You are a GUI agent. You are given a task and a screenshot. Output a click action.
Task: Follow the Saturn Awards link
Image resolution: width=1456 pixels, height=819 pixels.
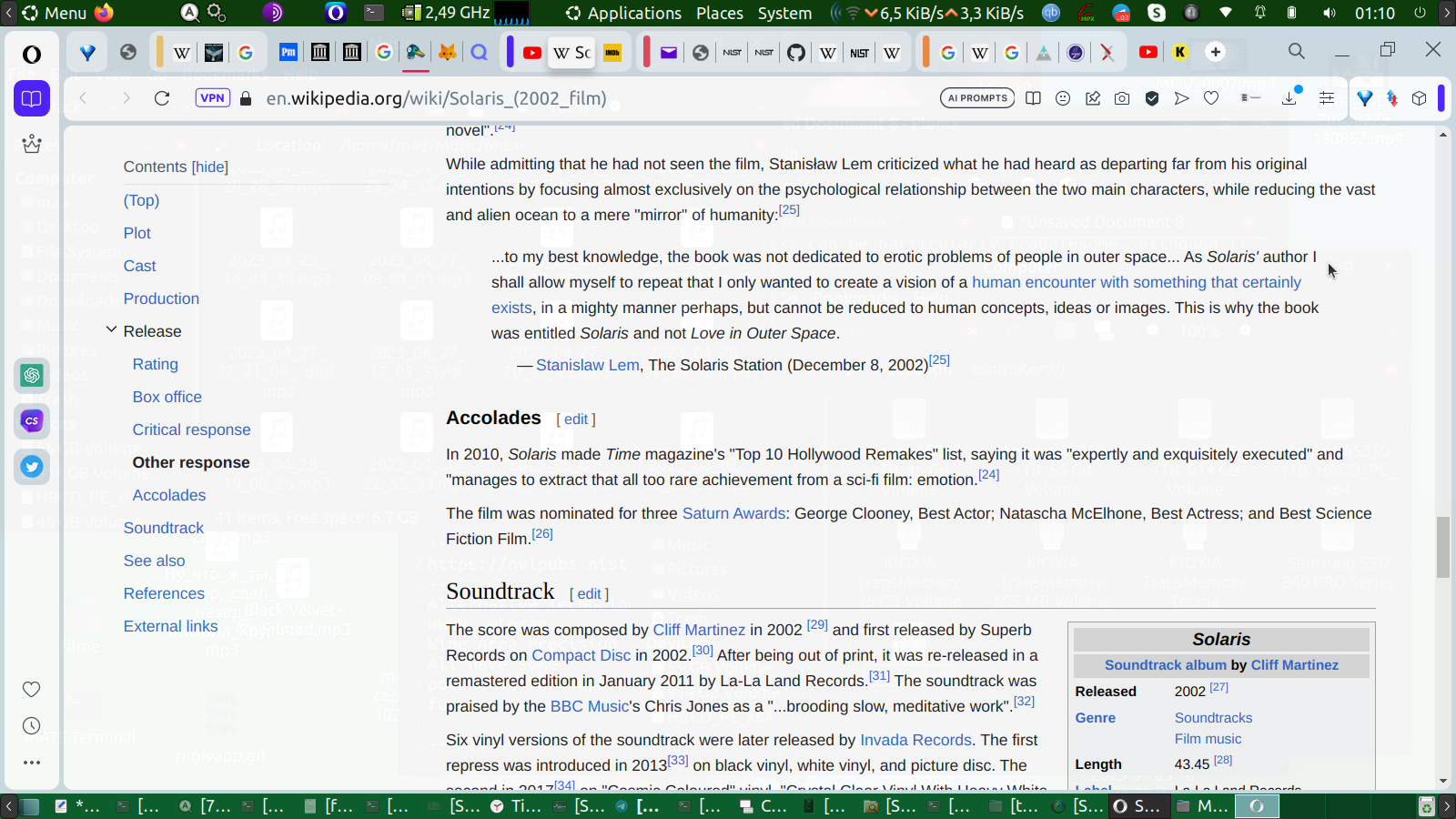733,513
